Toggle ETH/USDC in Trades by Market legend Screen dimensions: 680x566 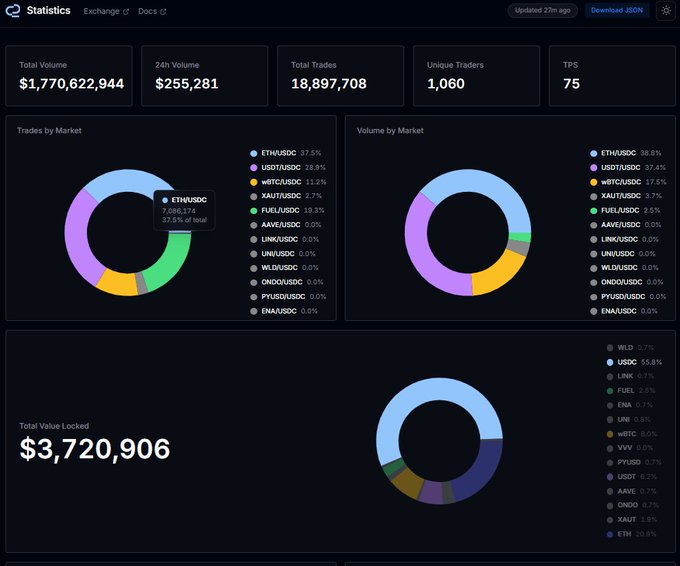click(x=285, y=153)
